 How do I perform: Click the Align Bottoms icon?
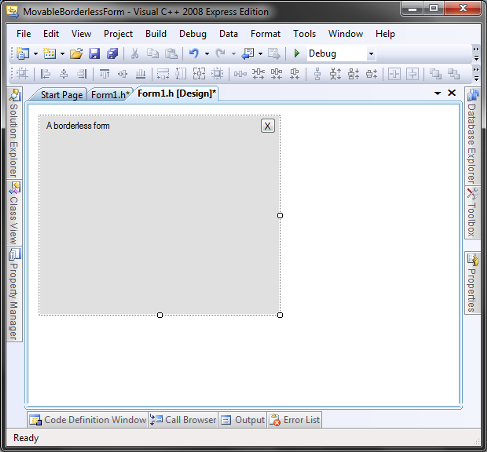(140, 74)
